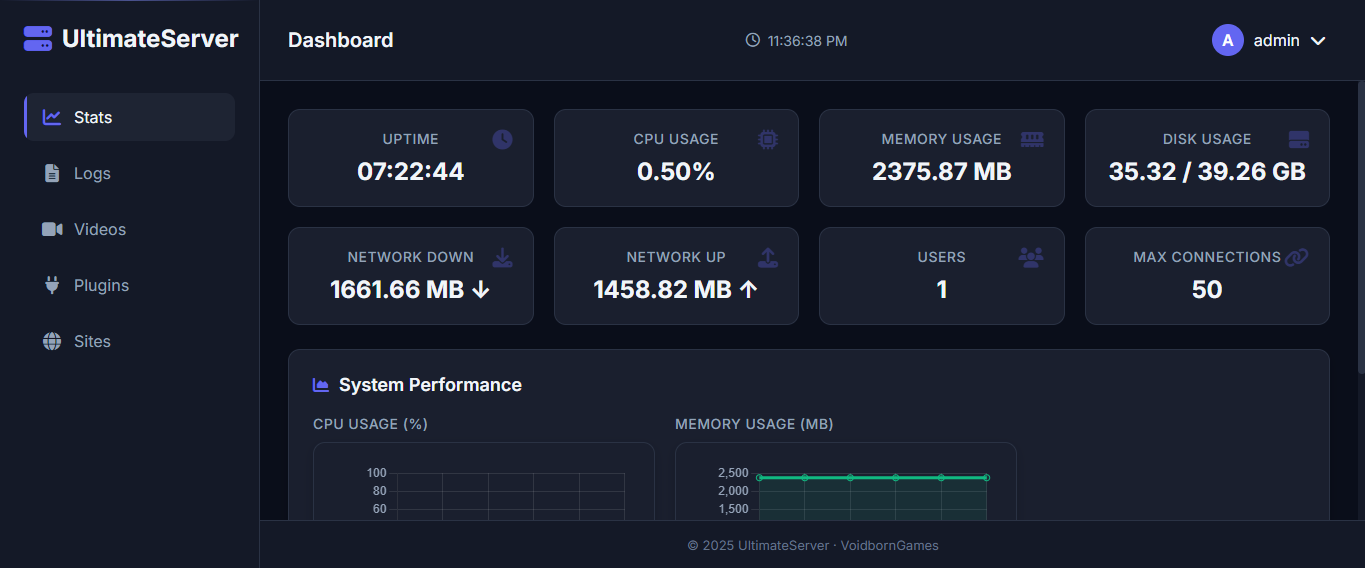Click the uptime value 07:22:44
The height and width of the screenshot is (568, 1365).
pyautogui.click(x=411, y=172)
